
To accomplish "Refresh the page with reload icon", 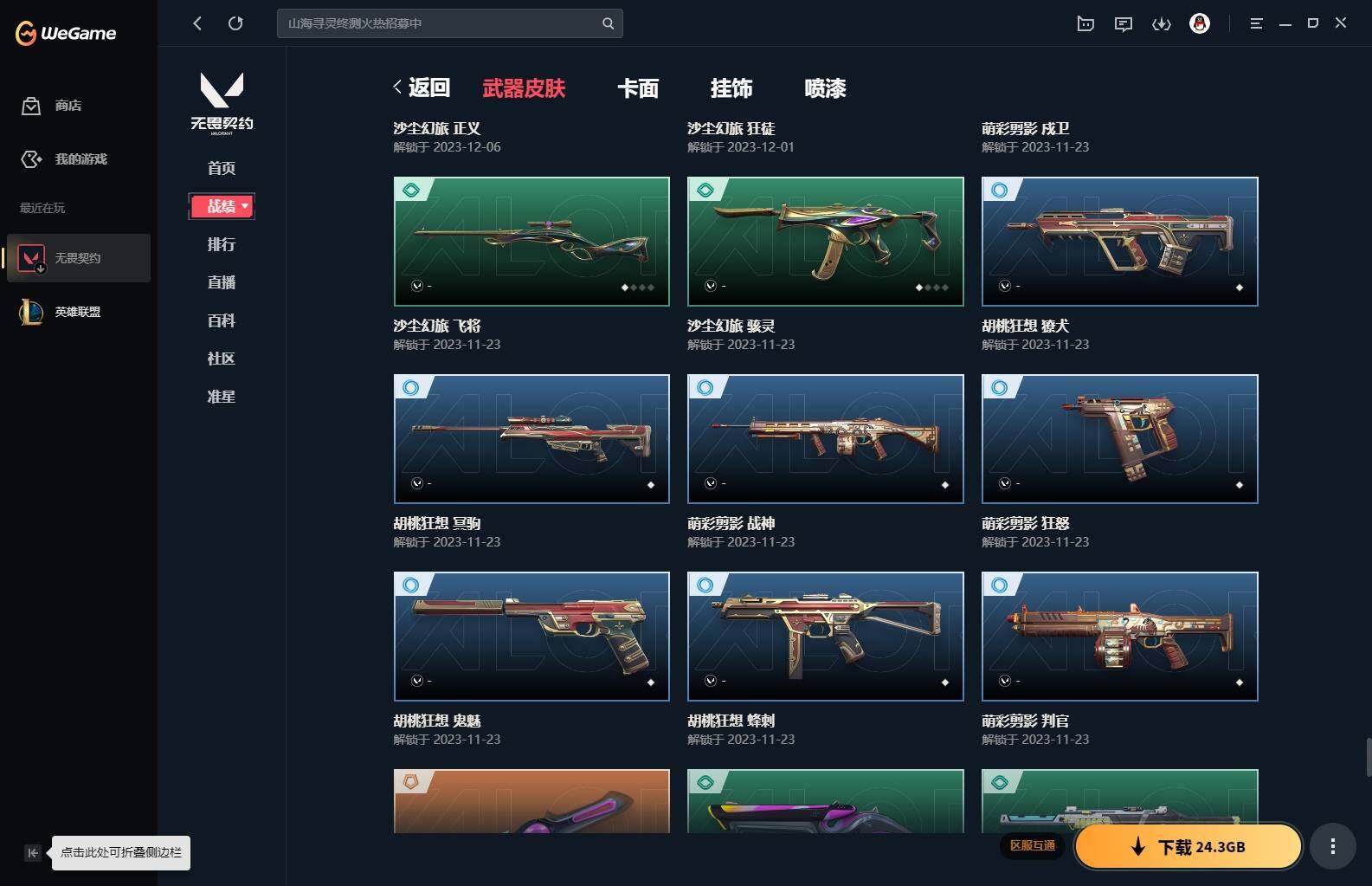I will pos(235,23).
